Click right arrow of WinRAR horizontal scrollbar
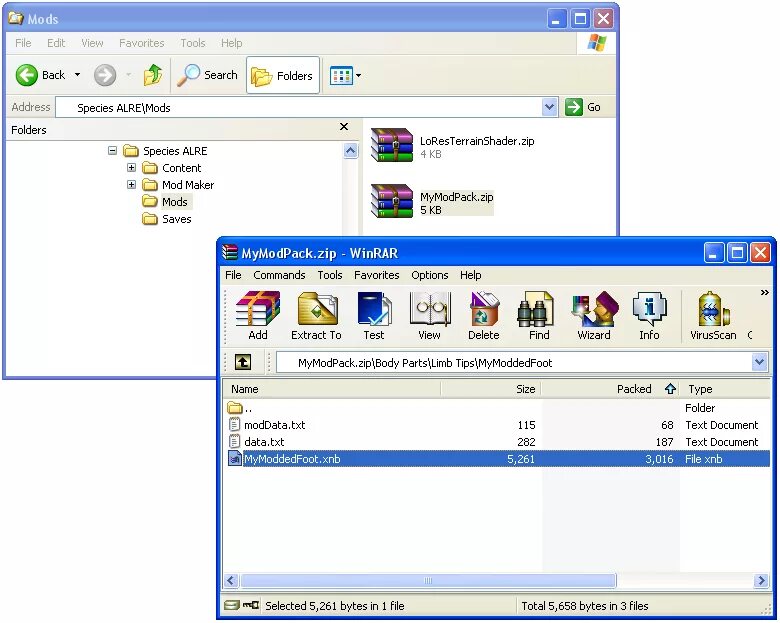The width and height of the screenshot is (780, 623). click(x=761, y=580)
